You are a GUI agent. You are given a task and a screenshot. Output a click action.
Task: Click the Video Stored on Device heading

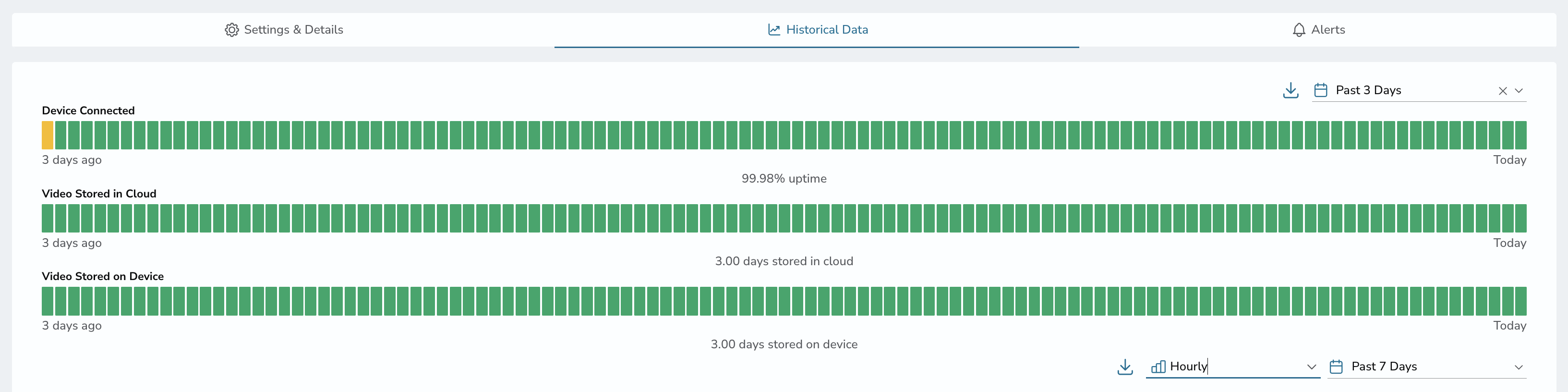tap(103, 276)
